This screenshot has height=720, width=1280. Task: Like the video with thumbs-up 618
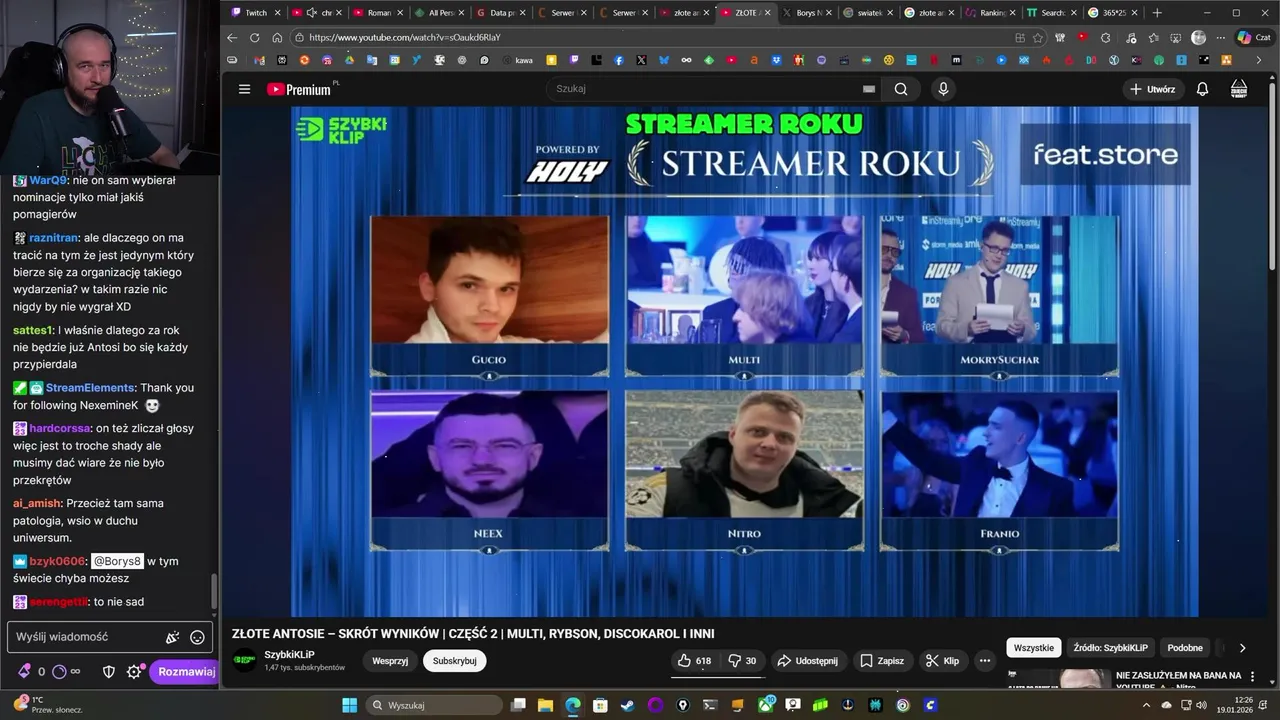point(694,661)
